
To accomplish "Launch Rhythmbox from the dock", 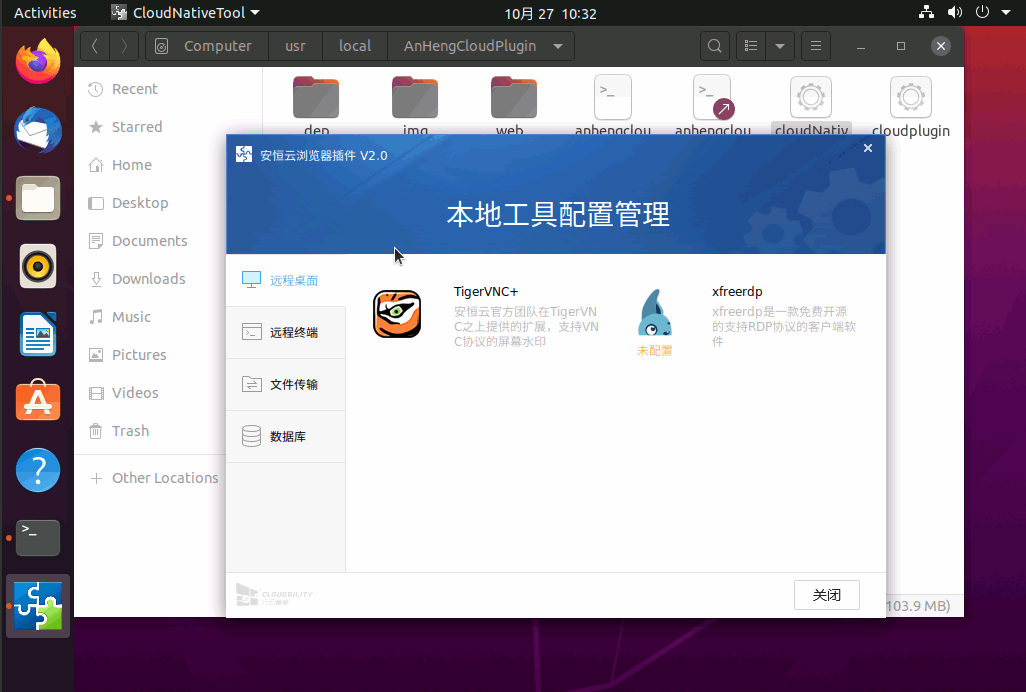I will (x=38, y=266).
